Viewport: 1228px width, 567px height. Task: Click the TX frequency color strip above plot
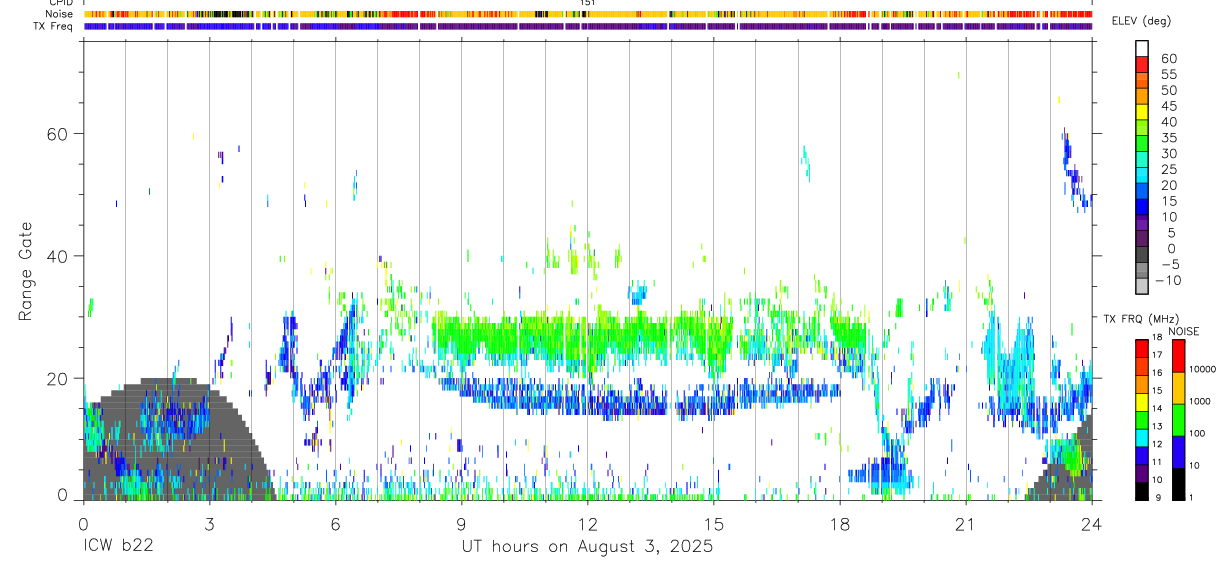588,26
